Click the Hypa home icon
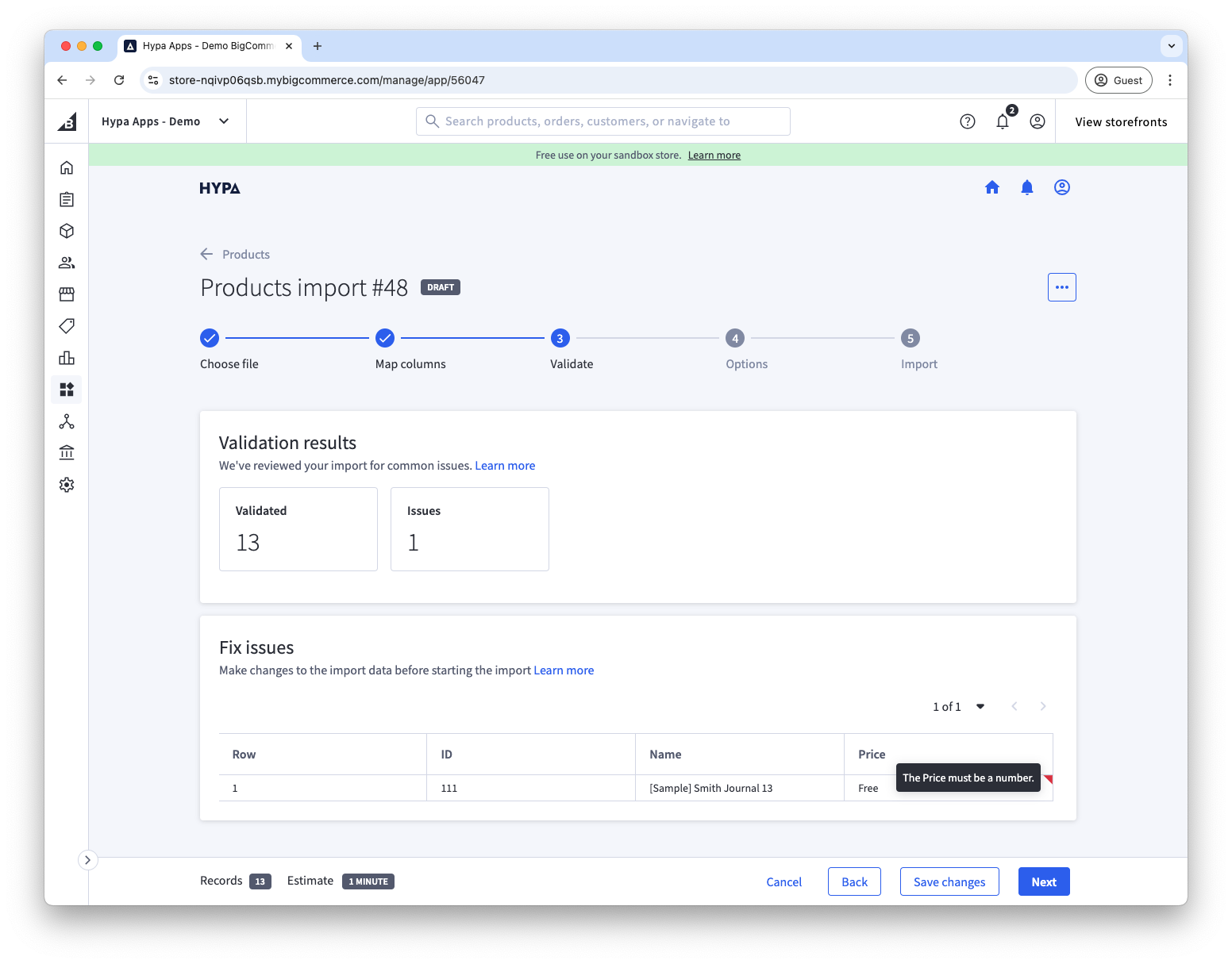Screen dimensions: 1232x964 pyautogui.click(x=991, y=187)
